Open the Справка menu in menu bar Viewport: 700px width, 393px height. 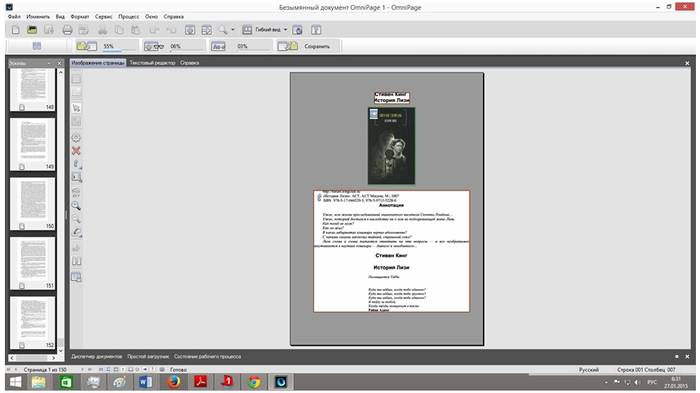tap(174, 17)
